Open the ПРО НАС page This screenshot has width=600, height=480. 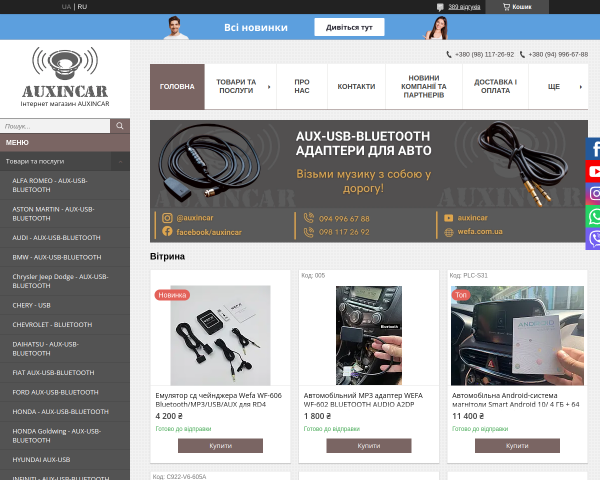click(302, 87)
